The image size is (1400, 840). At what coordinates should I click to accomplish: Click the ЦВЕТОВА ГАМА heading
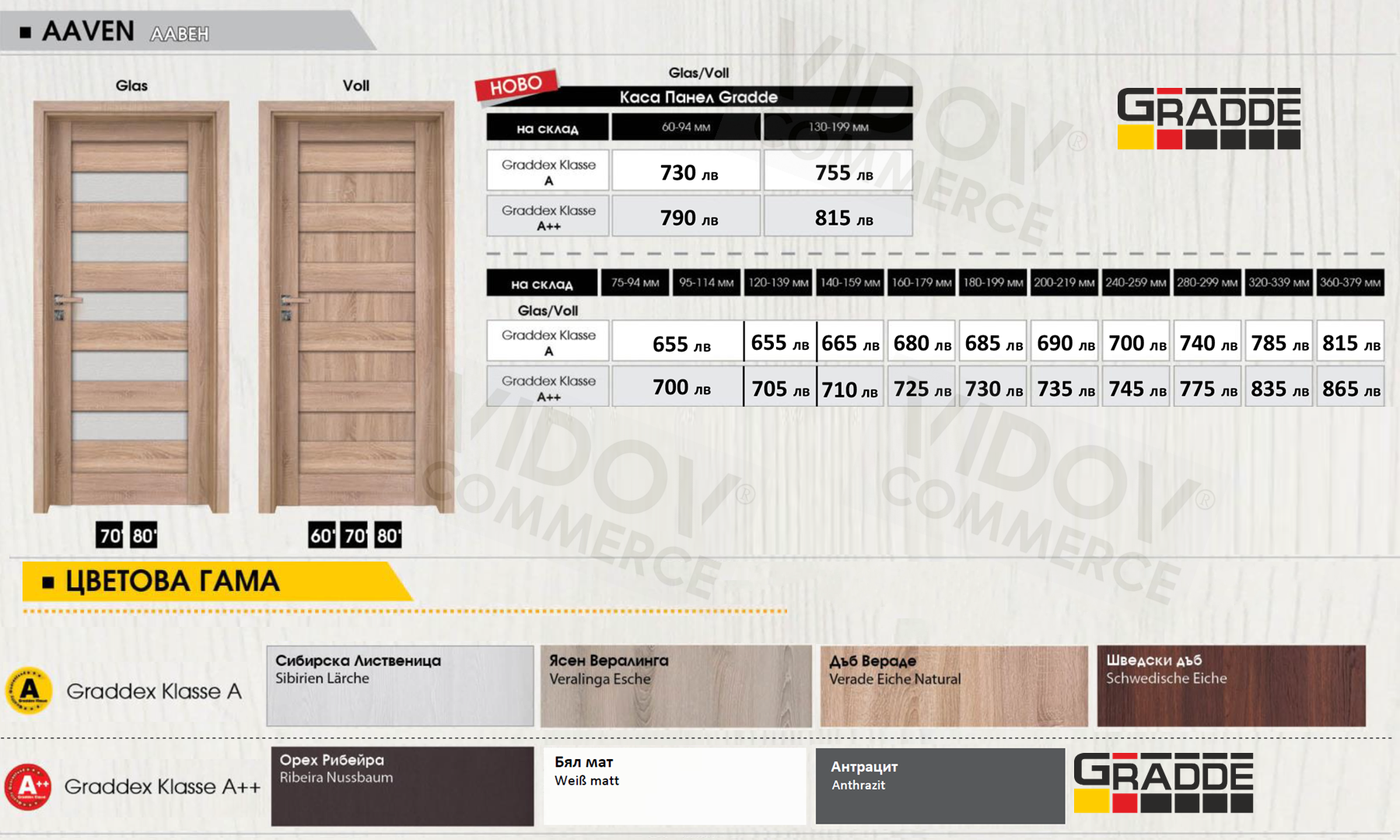point(172,582)
